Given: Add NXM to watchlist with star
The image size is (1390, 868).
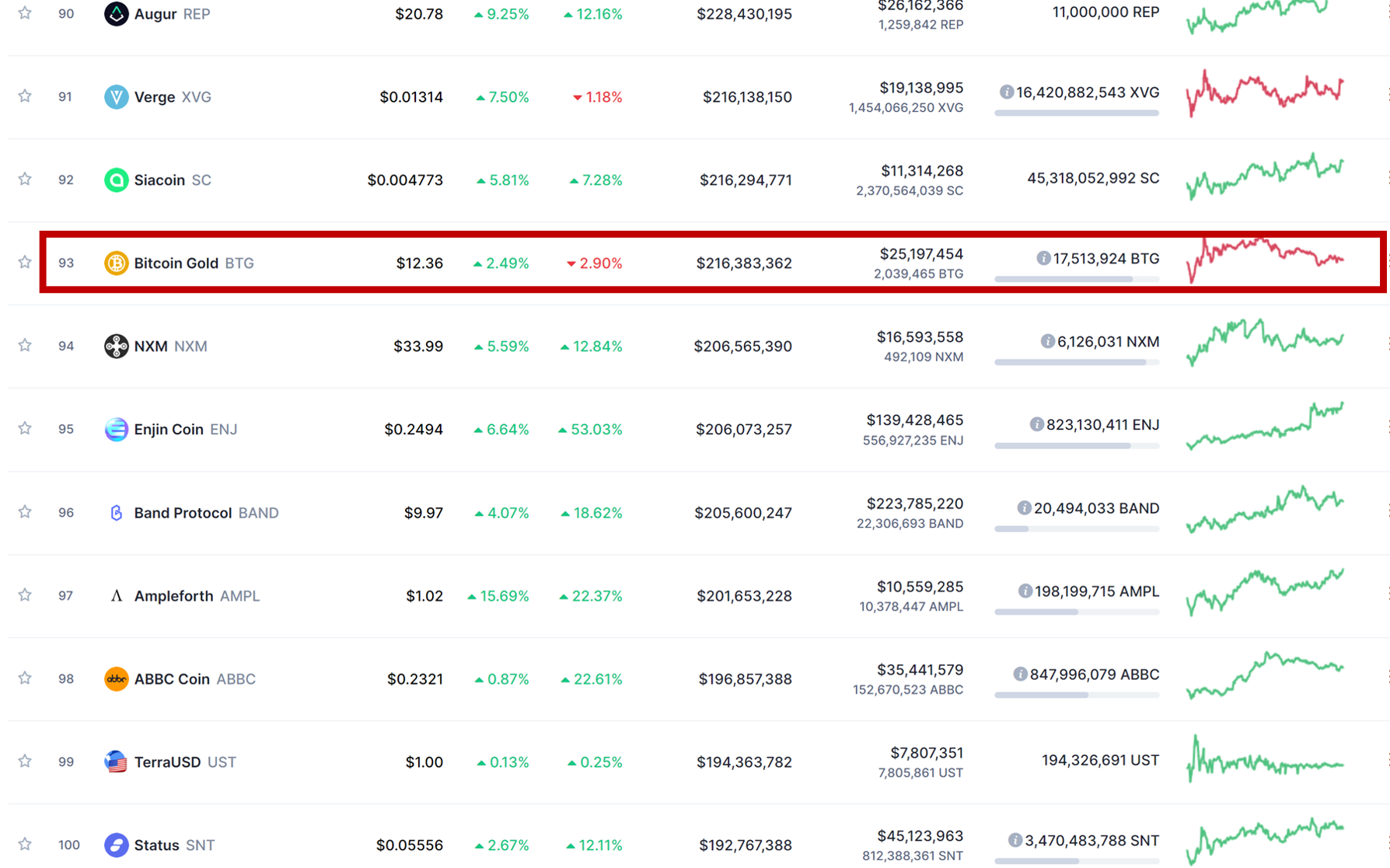Looking at the screenshot, I should (x=25, y=345).
